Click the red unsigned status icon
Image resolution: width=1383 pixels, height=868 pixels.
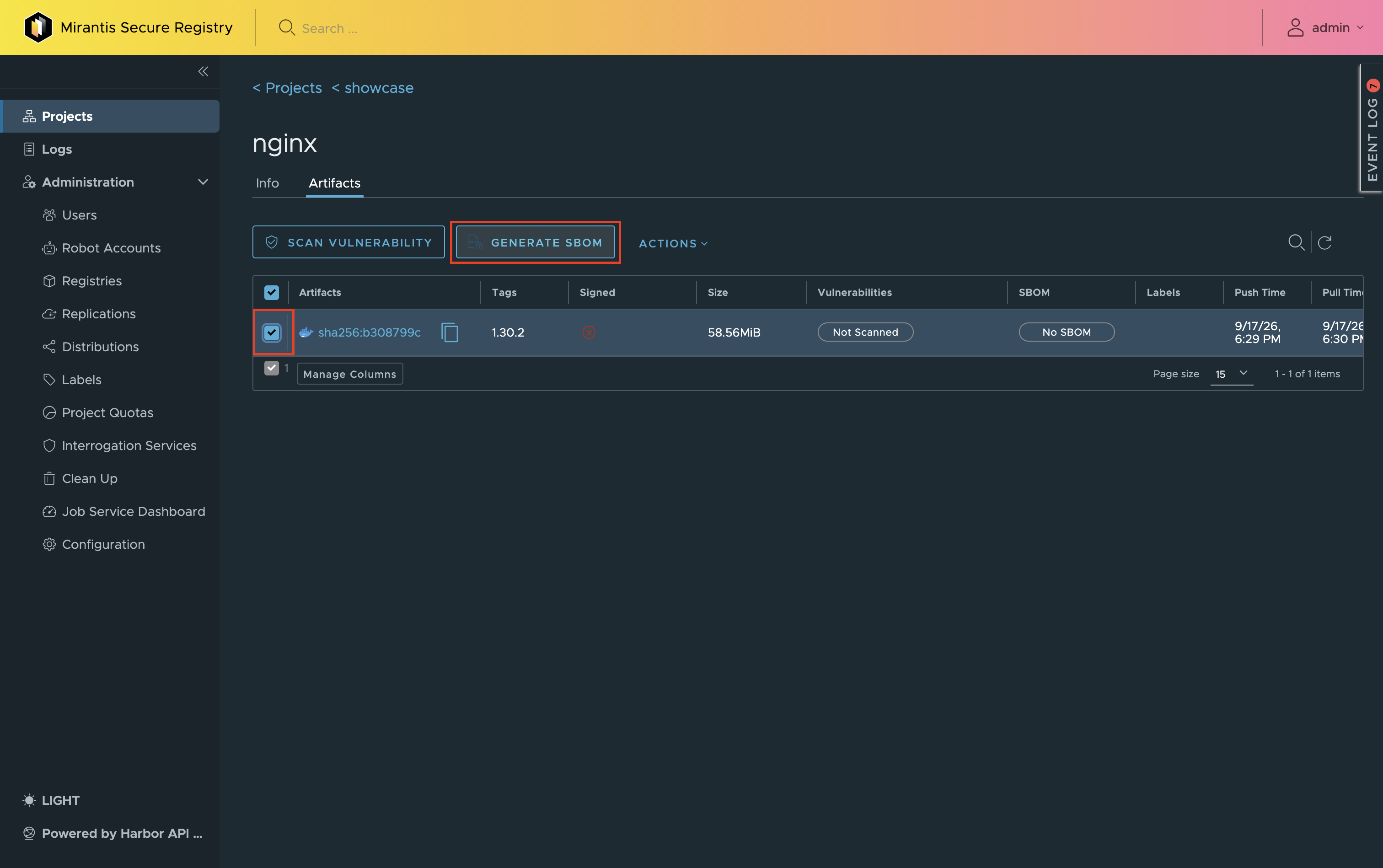pyautogui.click(x=589, y=332)
